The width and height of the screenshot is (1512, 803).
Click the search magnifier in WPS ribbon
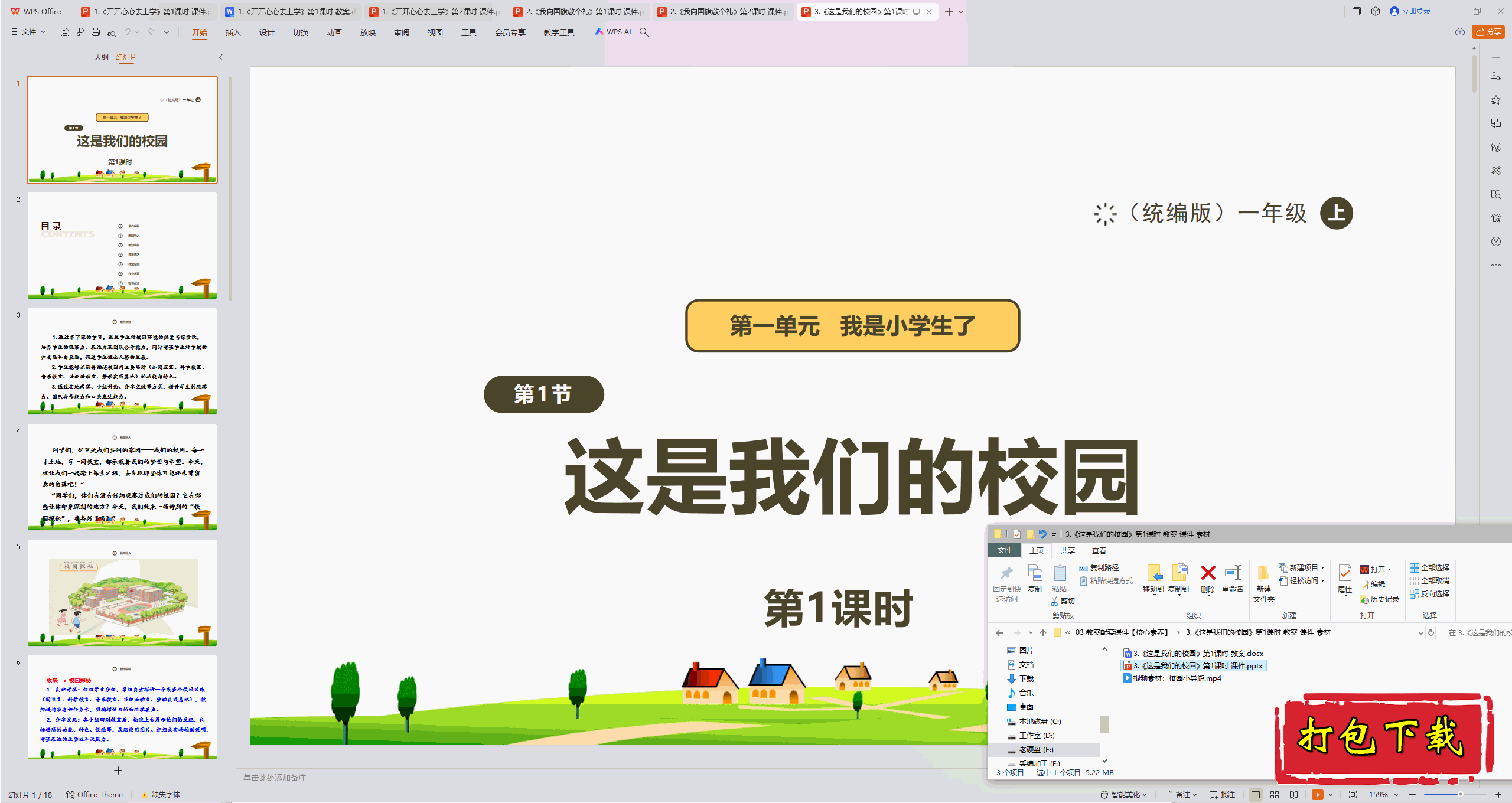644,32
